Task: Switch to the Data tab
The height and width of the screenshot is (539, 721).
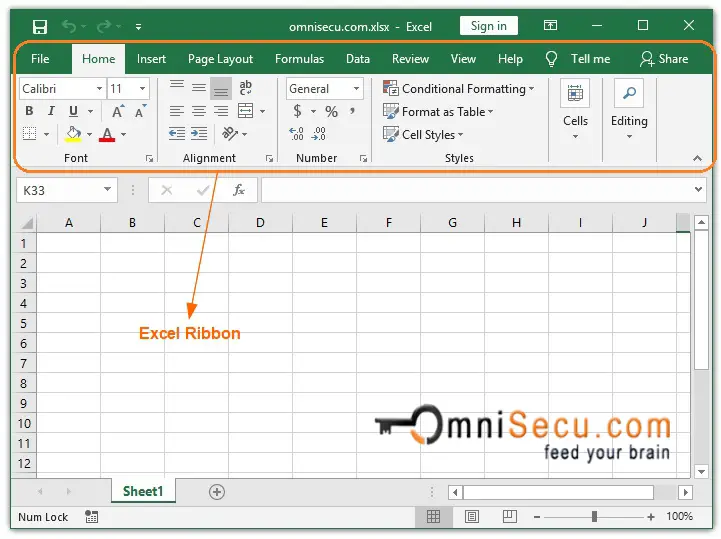Action: [358, 59]
